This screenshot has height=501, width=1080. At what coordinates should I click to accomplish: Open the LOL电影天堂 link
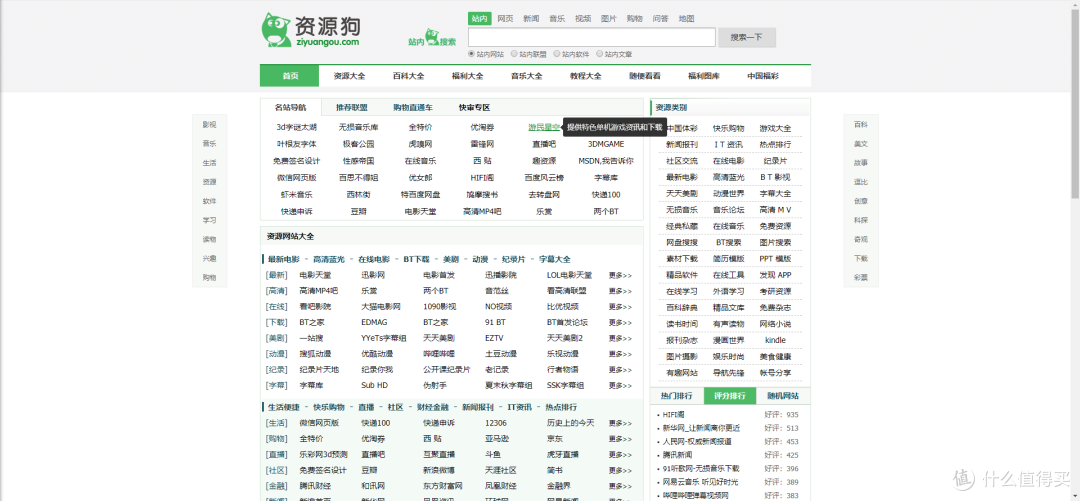coord(570,275)
